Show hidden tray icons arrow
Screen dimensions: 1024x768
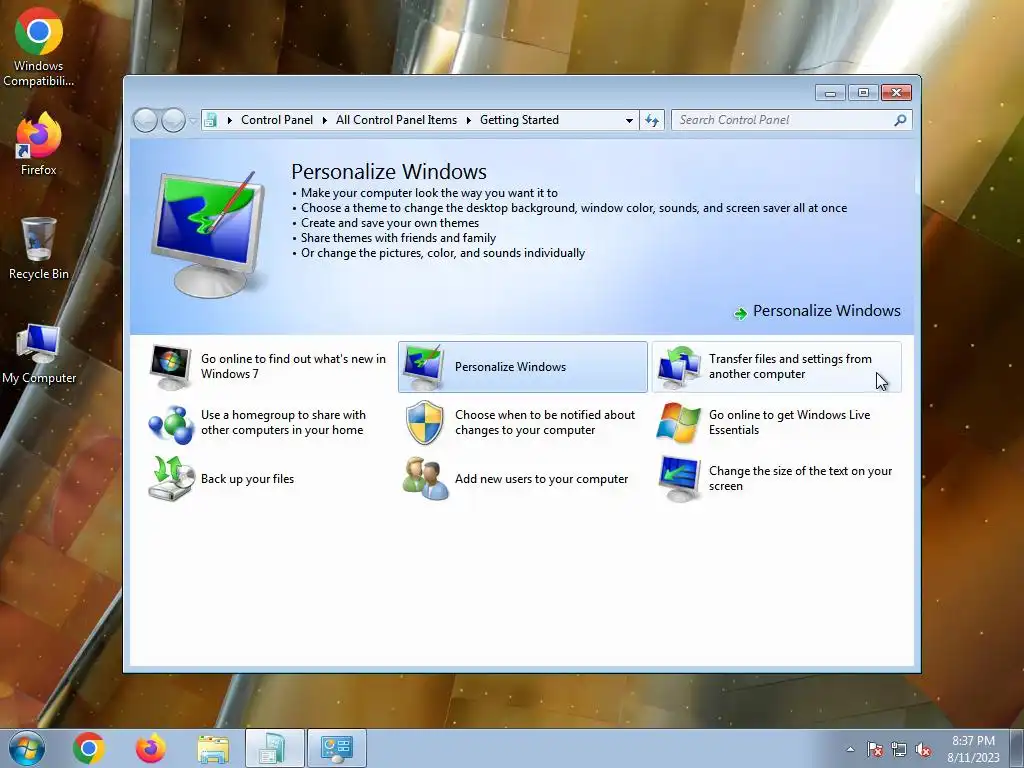[850, 749]
